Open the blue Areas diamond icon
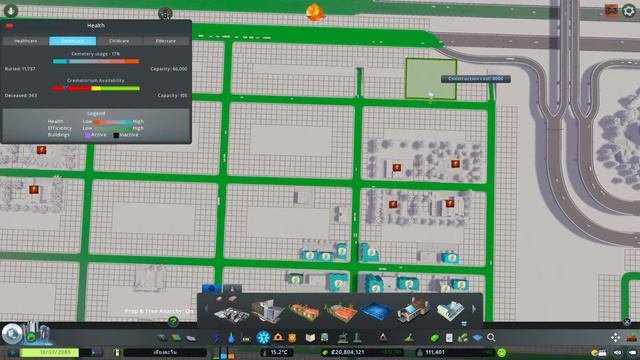Image resolution: width=640 pixels, height=360 pixels. [477, 338]
